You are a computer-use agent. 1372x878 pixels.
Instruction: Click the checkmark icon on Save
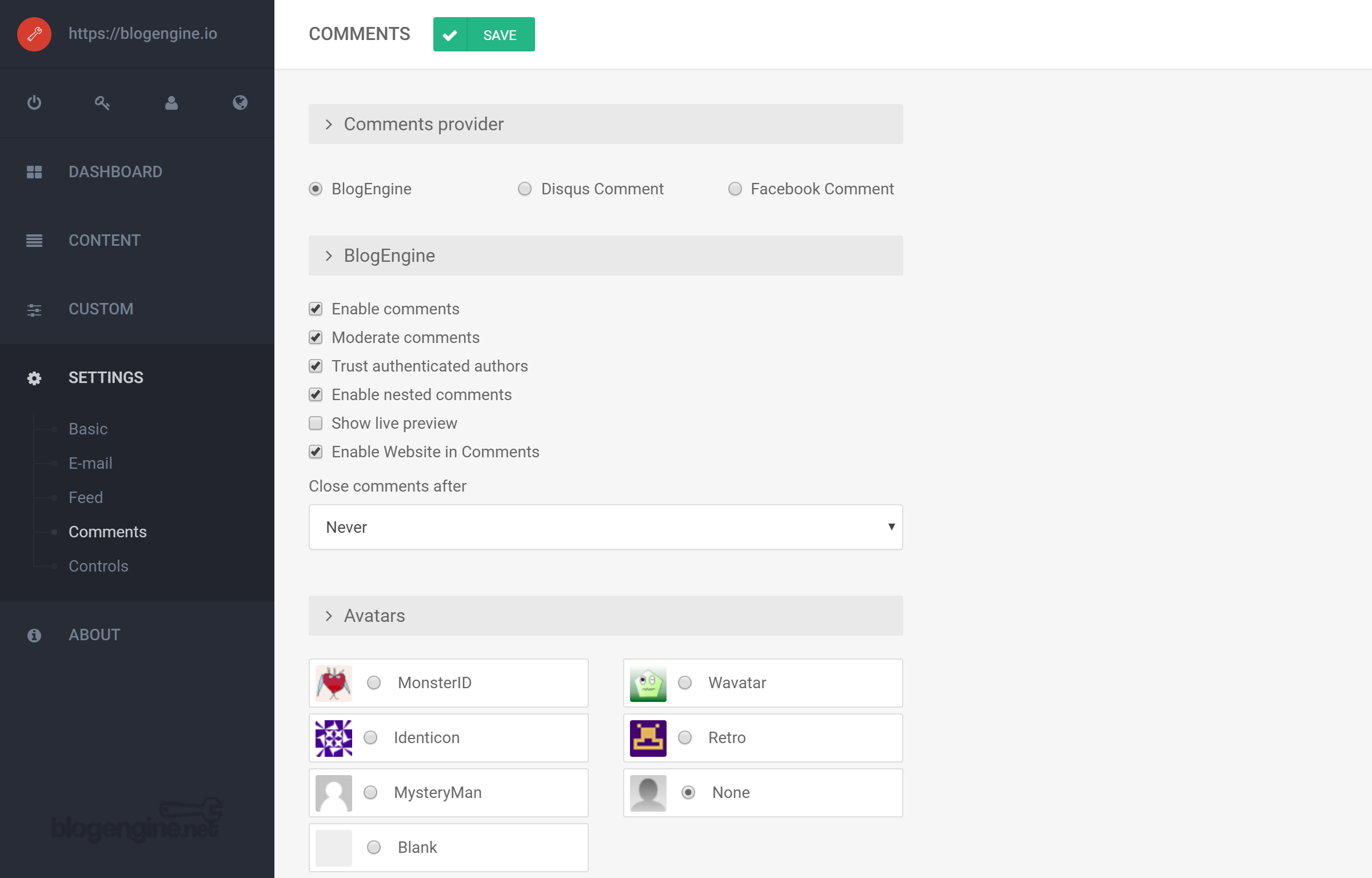coord(450,35)
